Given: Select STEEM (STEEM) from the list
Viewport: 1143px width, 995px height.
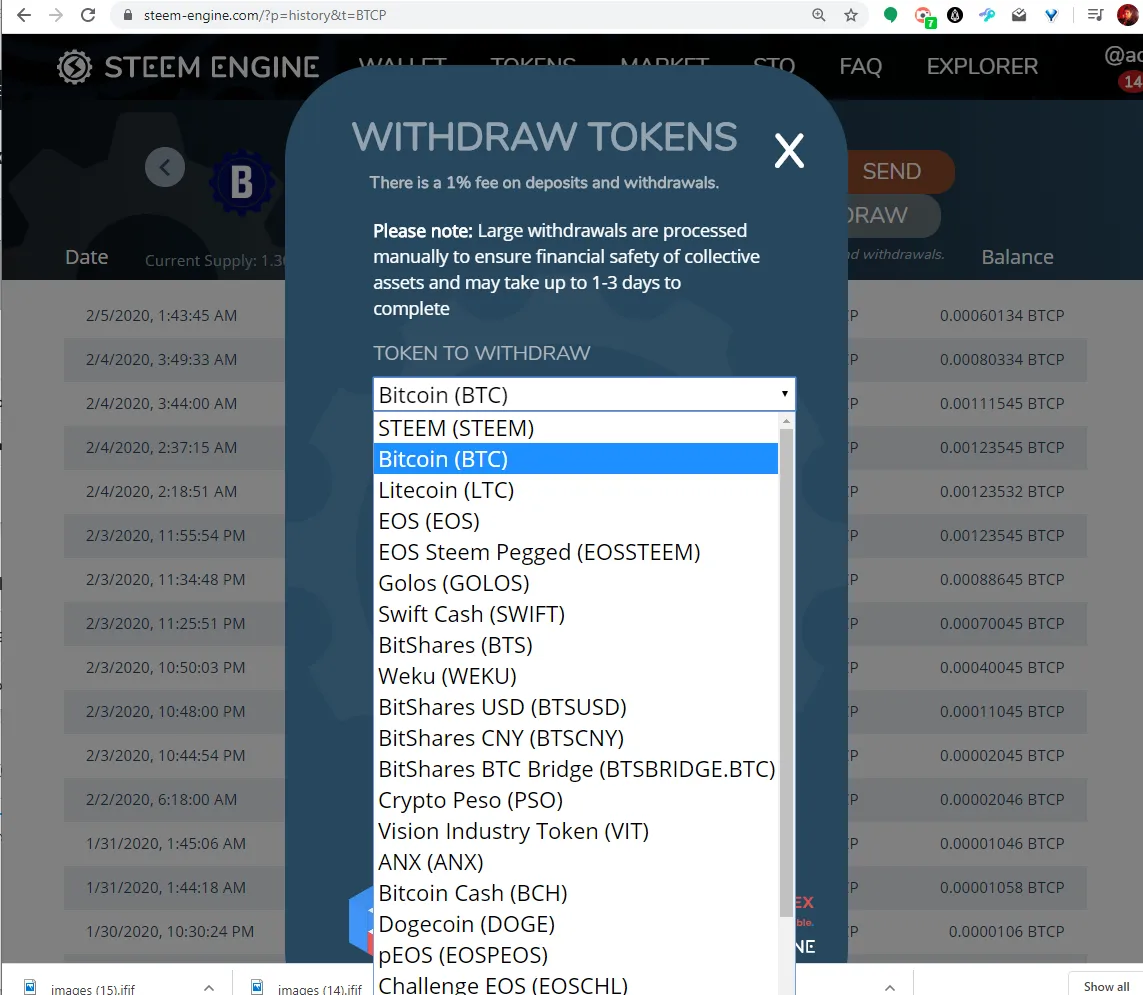Looking at the screenshot, I should point(575,428).
